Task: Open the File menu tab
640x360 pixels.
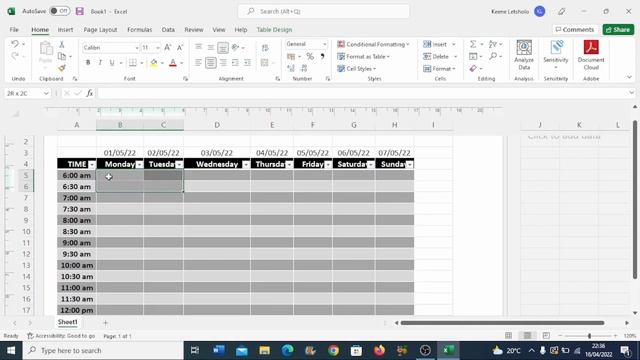Action: point(14,30)
